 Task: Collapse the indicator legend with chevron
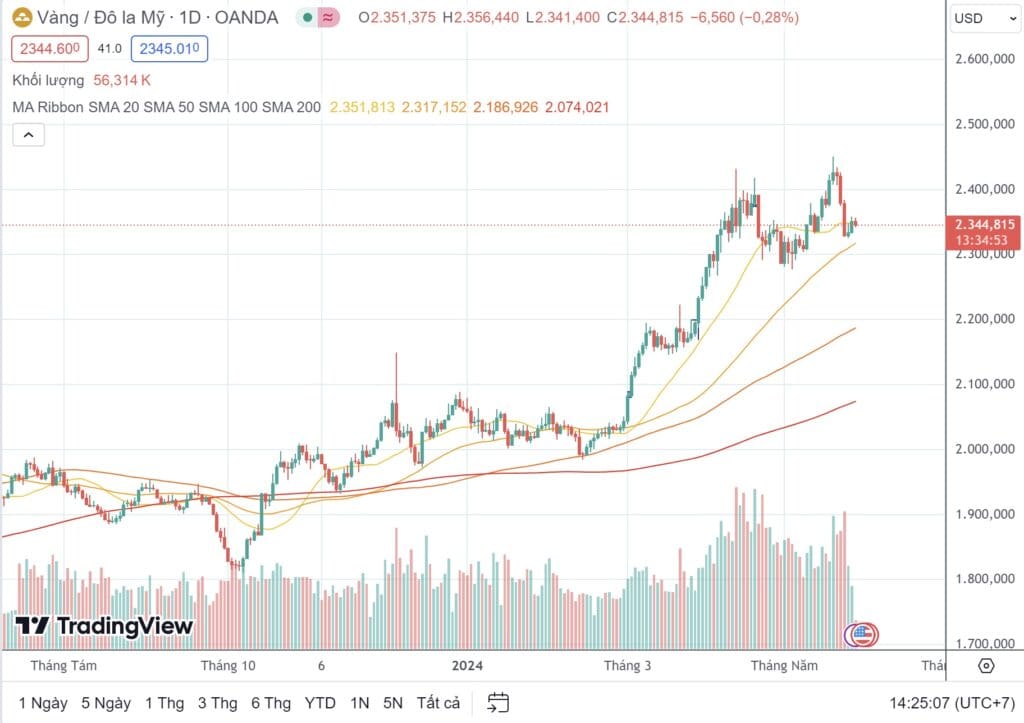click(29, 135)
